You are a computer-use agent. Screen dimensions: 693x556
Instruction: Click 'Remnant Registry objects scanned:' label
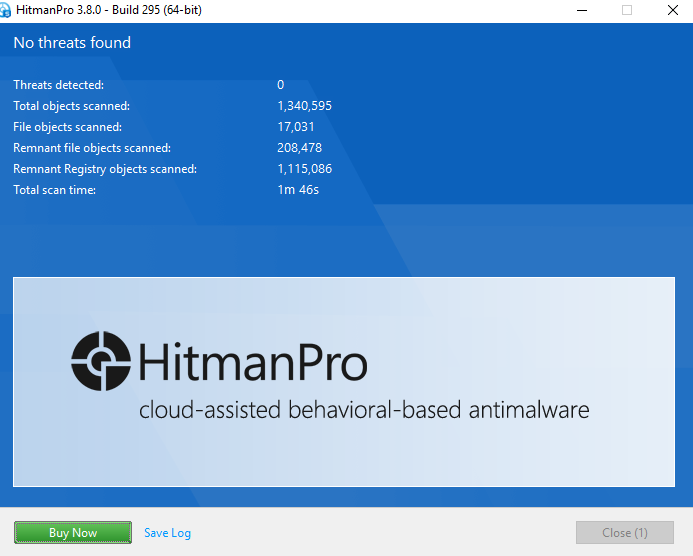point(105,169)
